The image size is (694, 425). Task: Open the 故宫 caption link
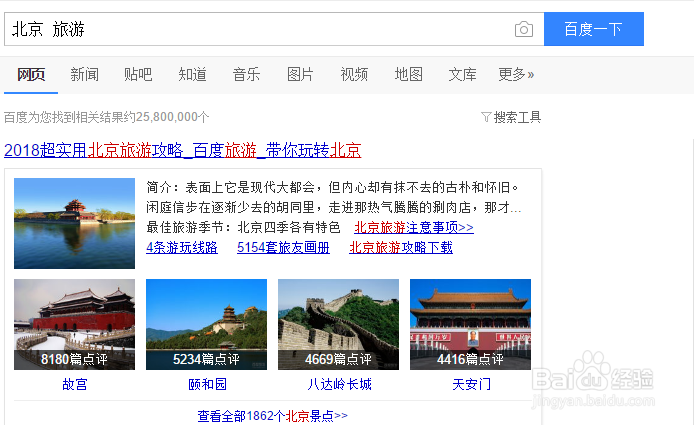pos(75,384)
